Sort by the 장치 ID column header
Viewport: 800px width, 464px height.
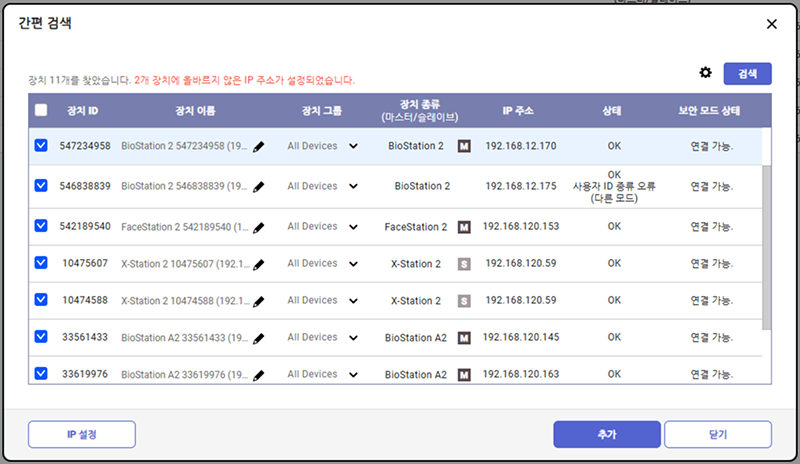82,111
